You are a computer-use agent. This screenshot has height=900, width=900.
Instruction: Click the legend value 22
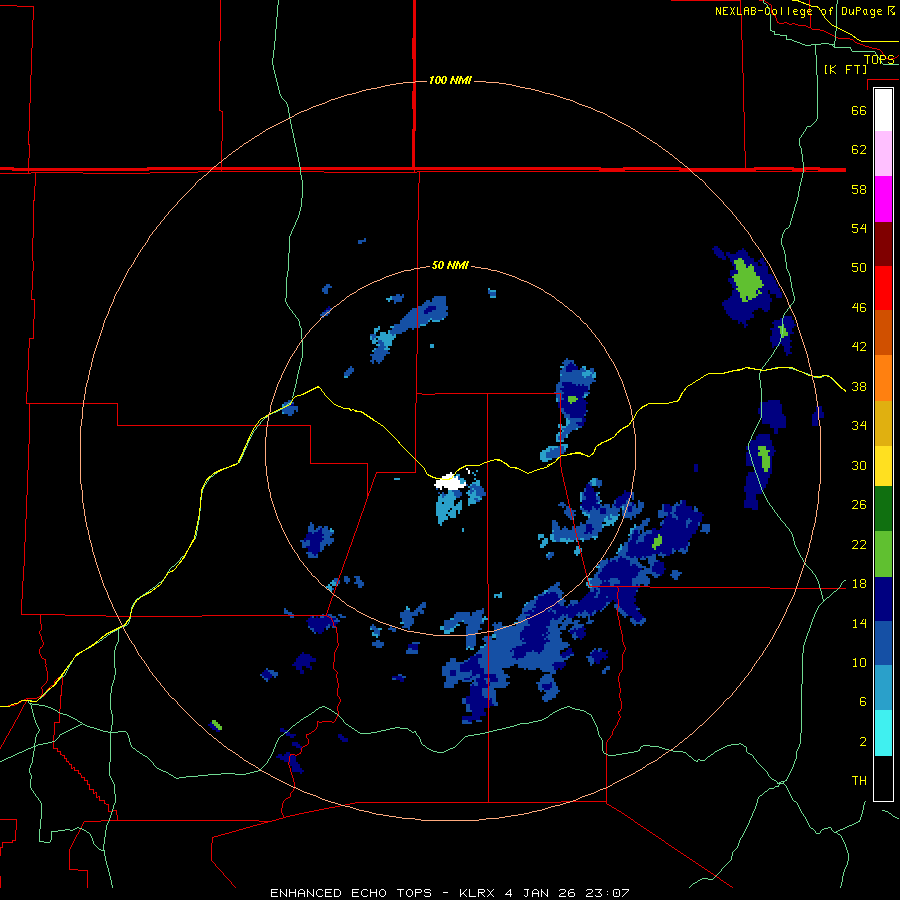coord(859,545)
